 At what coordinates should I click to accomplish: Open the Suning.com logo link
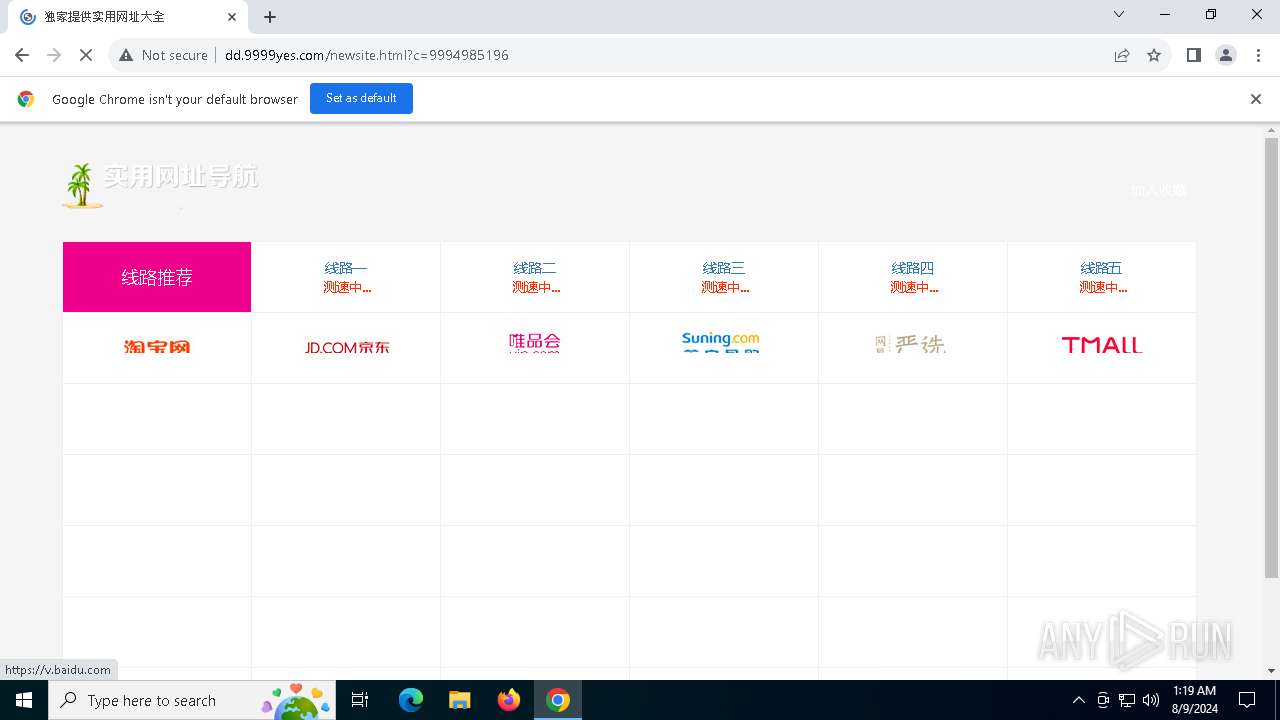click(x=721, y=342)
